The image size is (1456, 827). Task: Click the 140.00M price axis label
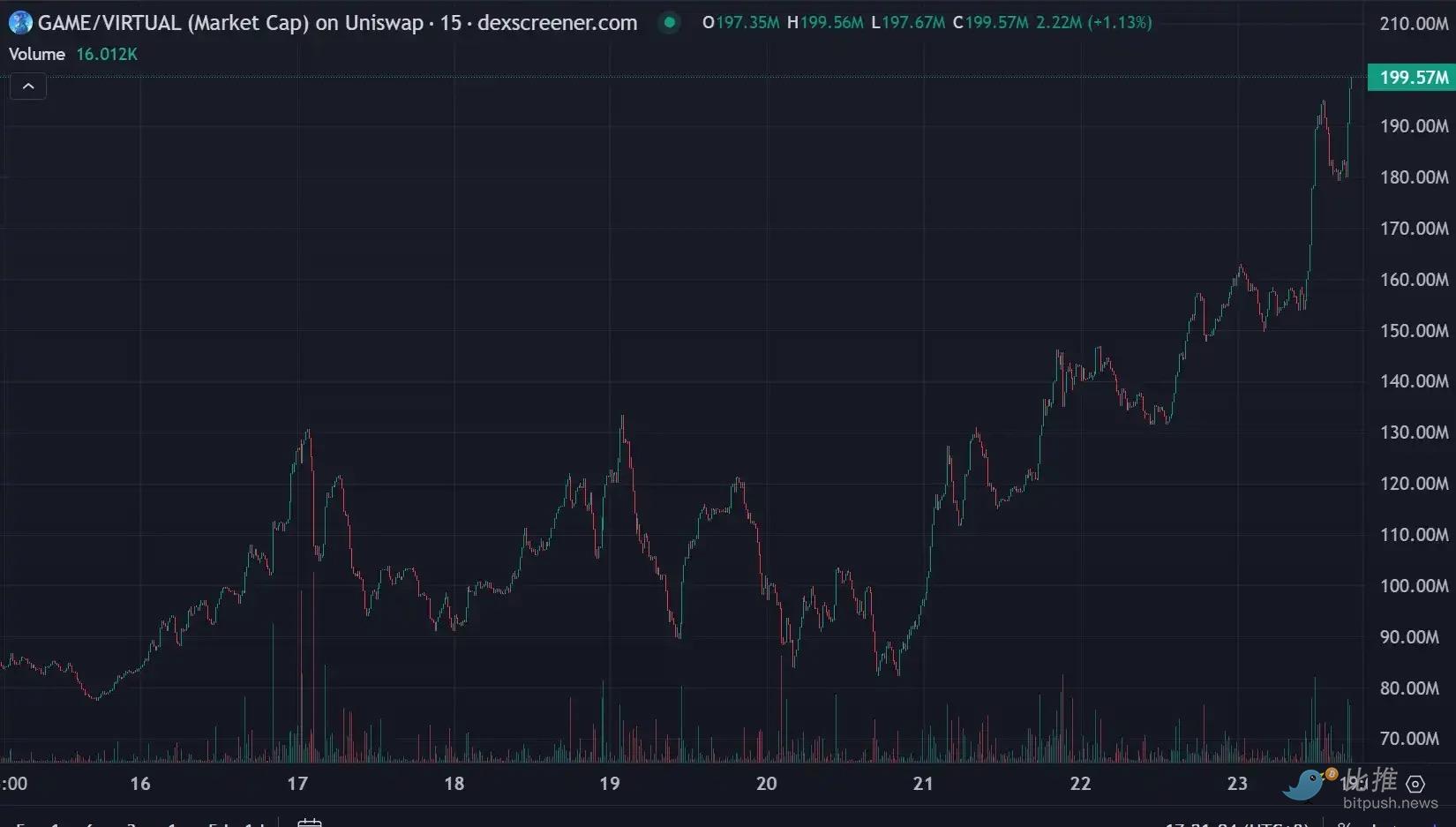coord(1414,381)
